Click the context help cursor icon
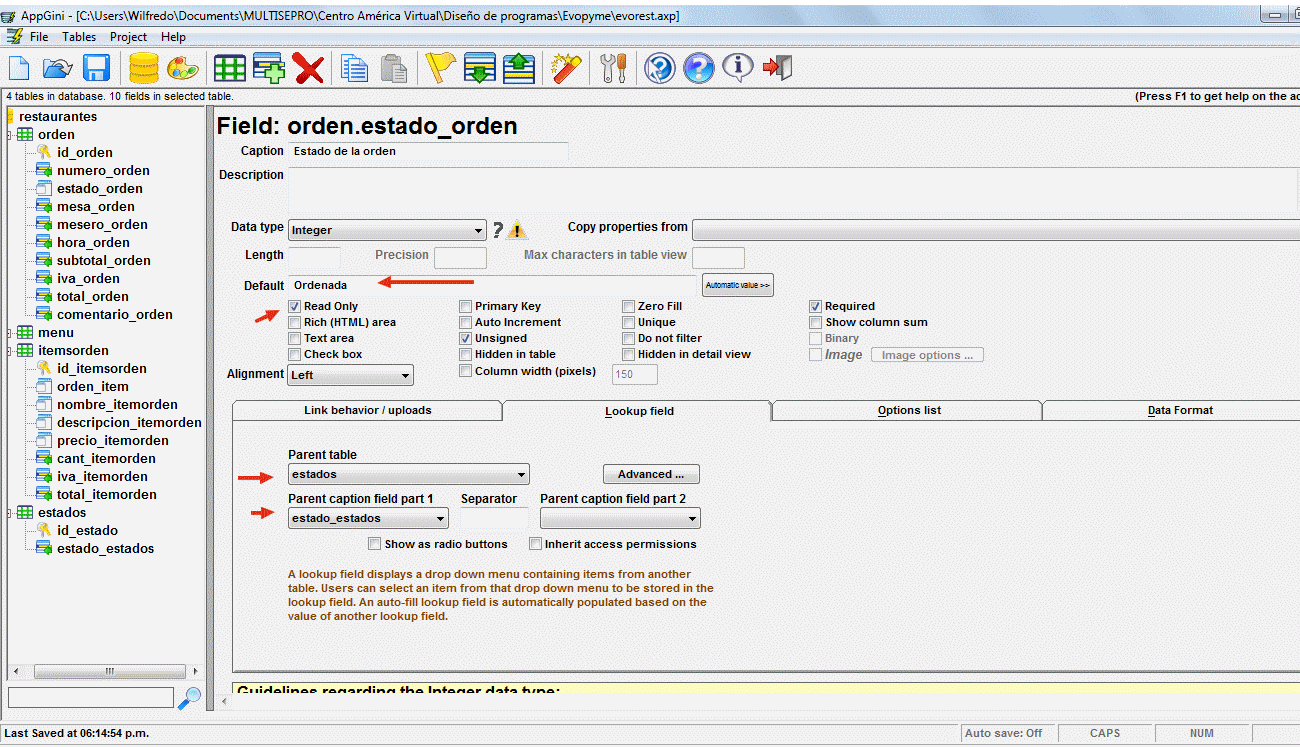Screen dimensions: 1300x747 pos(660,68)
